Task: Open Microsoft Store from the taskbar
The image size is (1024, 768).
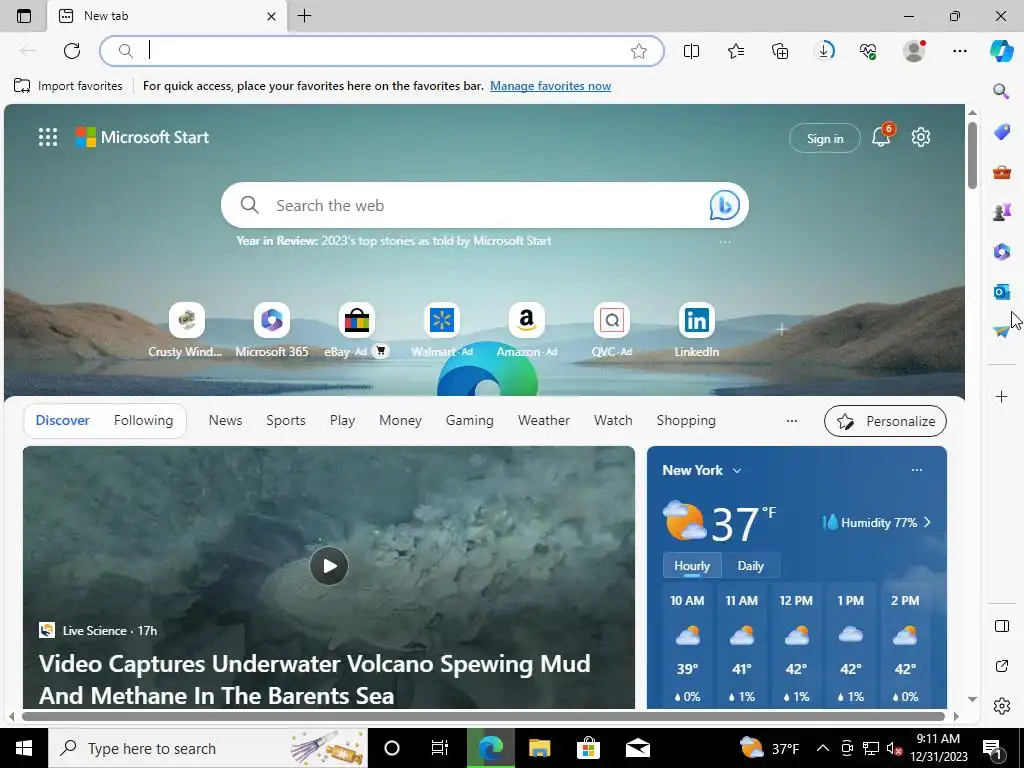Action: tap(588, 748)
